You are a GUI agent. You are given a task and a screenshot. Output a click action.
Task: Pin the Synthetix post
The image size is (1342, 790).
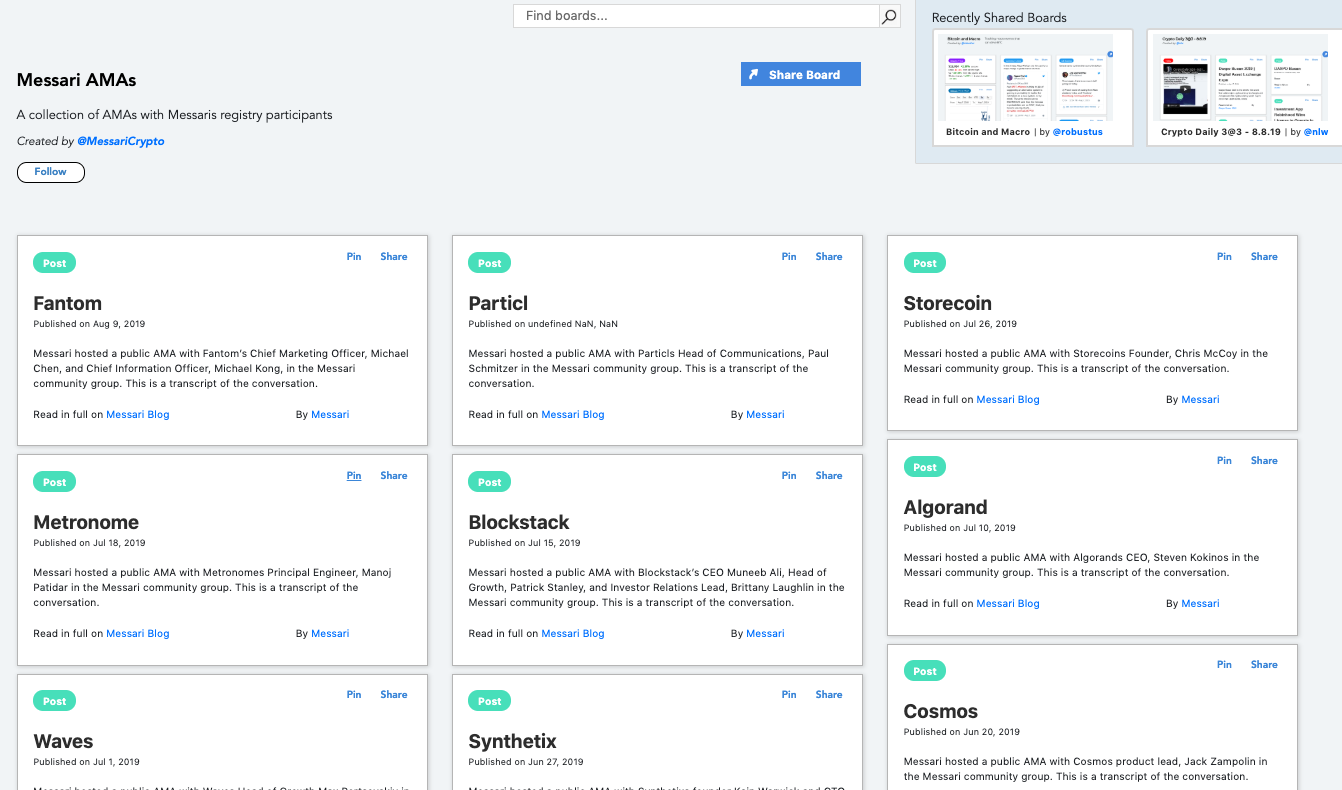[789, 695]
